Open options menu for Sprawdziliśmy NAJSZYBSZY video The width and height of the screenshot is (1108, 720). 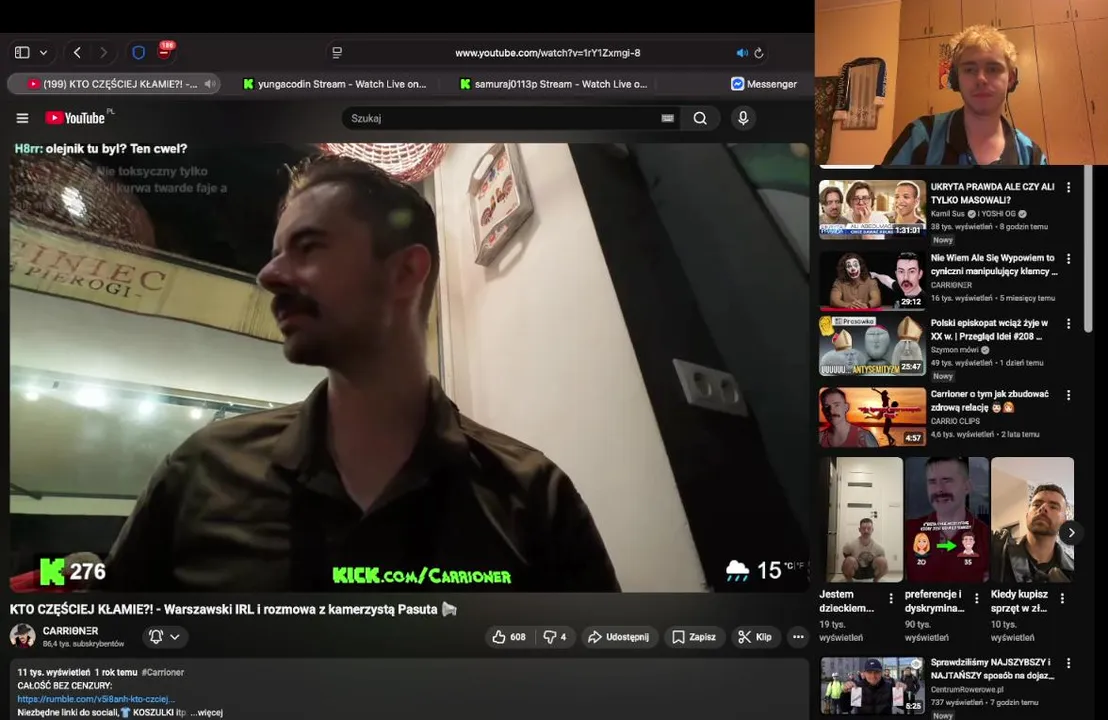click(x=1068, y=663)
